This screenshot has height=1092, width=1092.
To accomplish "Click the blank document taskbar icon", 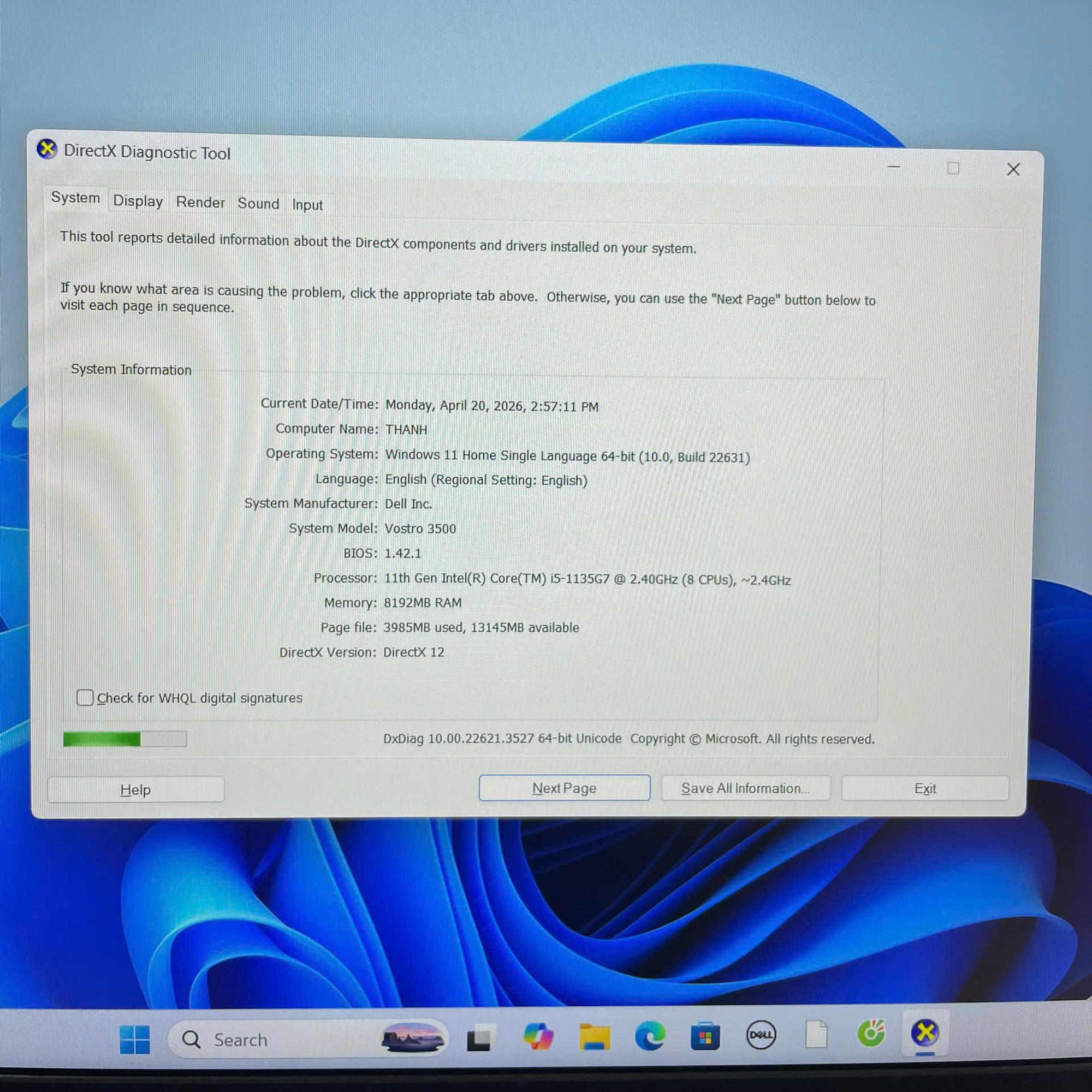I will 816,1034.
